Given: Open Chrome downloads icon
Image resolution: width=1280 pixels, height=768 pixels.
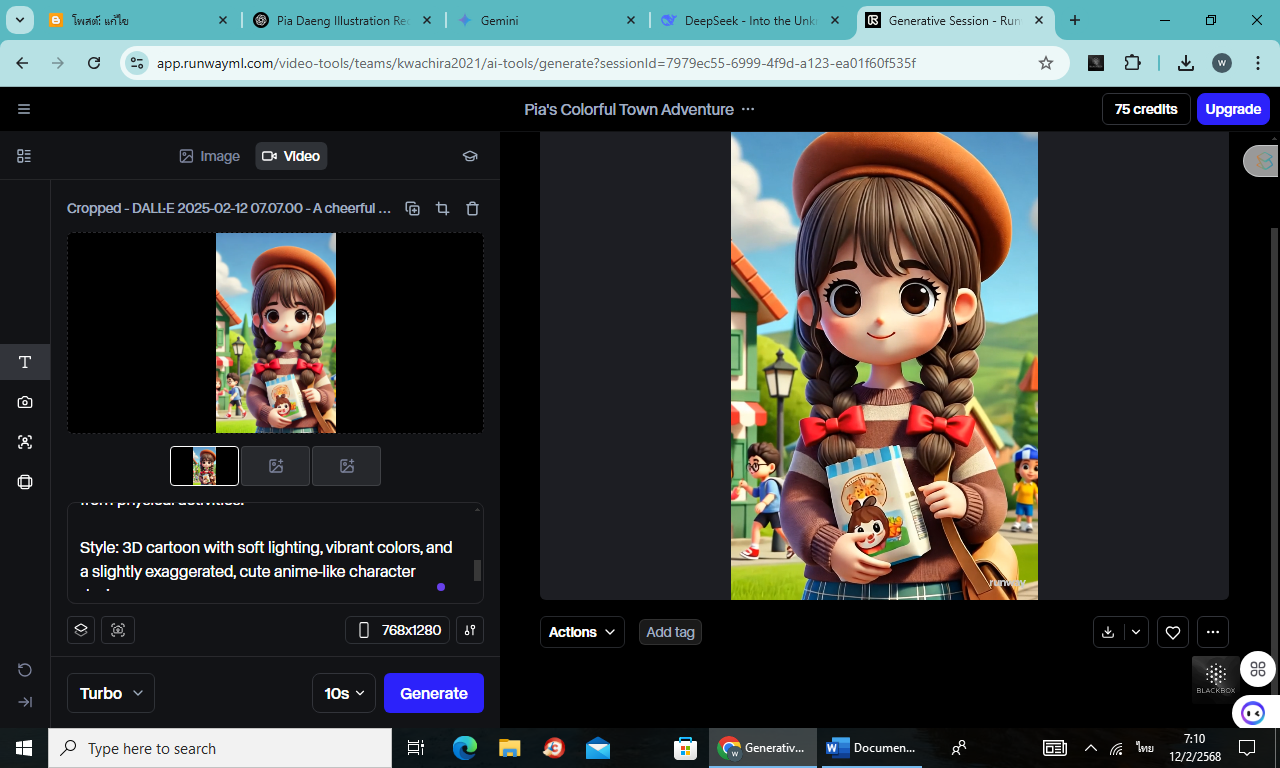Looking at the screenshot, I should pyautogui.click(x=1185, y=63).
